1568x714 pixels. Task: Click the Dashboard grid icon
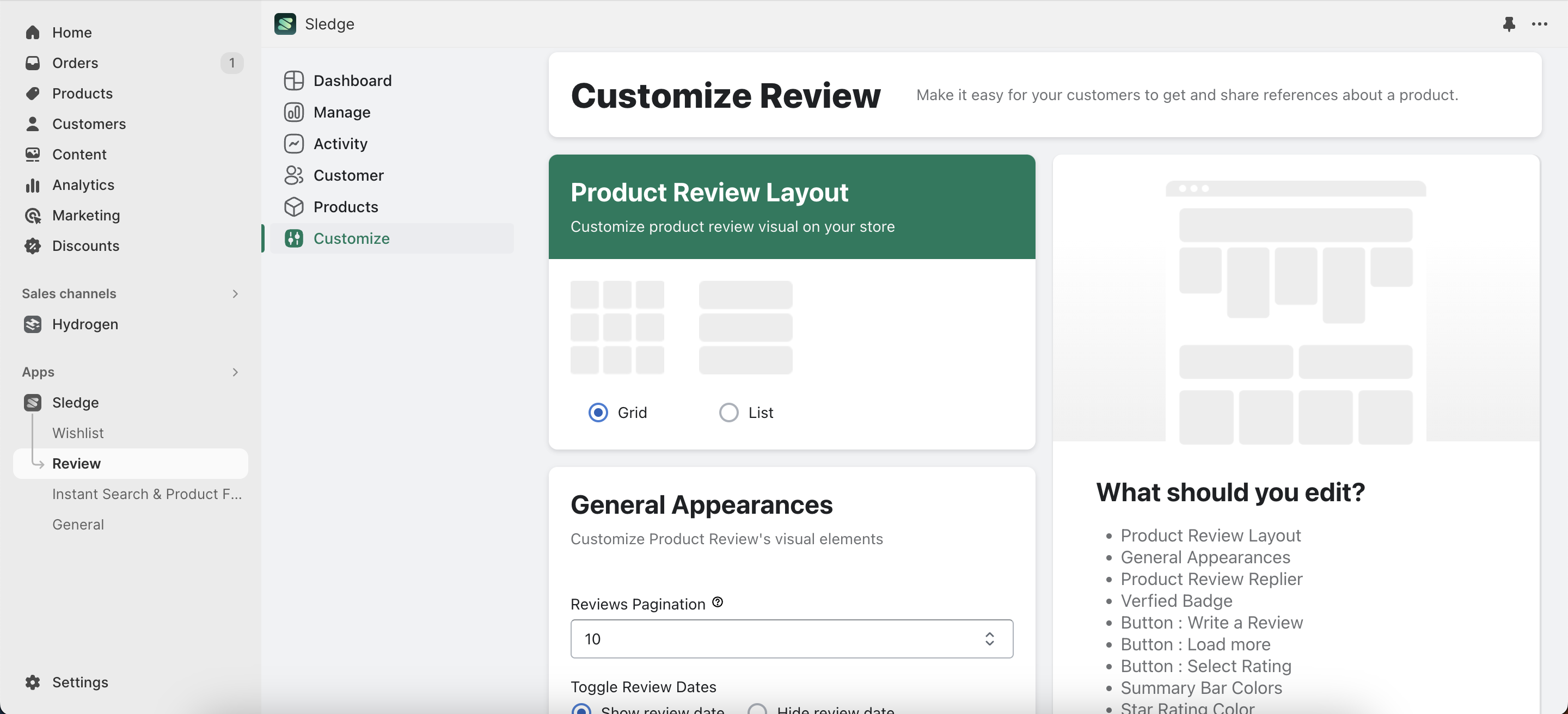(293, 81)
